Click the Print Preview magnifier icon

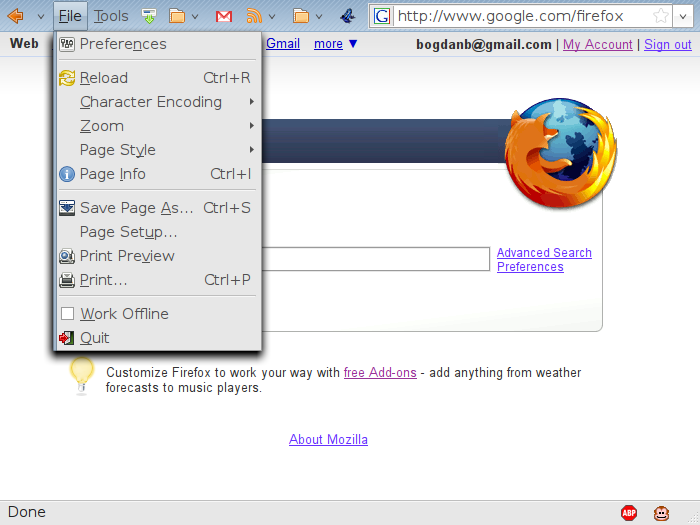(67, 256)
